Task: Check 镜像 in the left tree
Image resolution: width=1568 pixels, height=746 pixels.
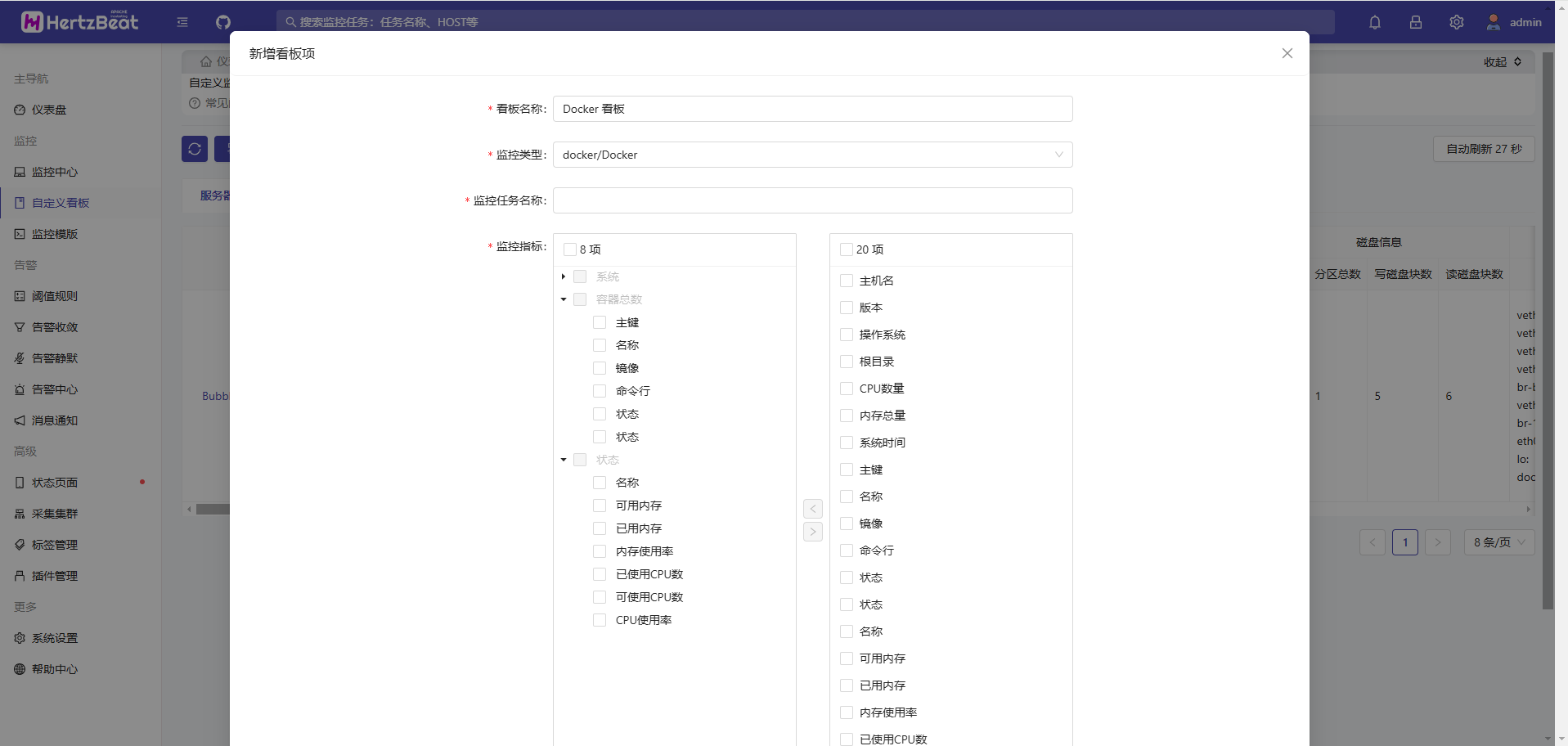Action: click(600, 368)
